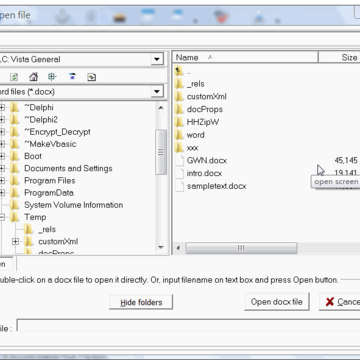Select the ~Delphi folder in tree
Image resolution: width=360 pixels, height=360 pixels.
pos(39,107)
